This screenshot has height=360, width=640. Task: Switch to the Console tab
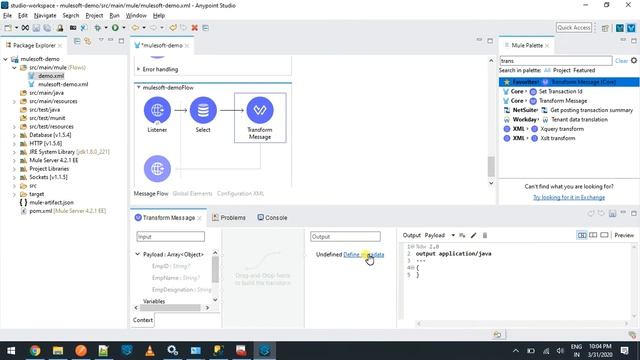pos(272,218)
